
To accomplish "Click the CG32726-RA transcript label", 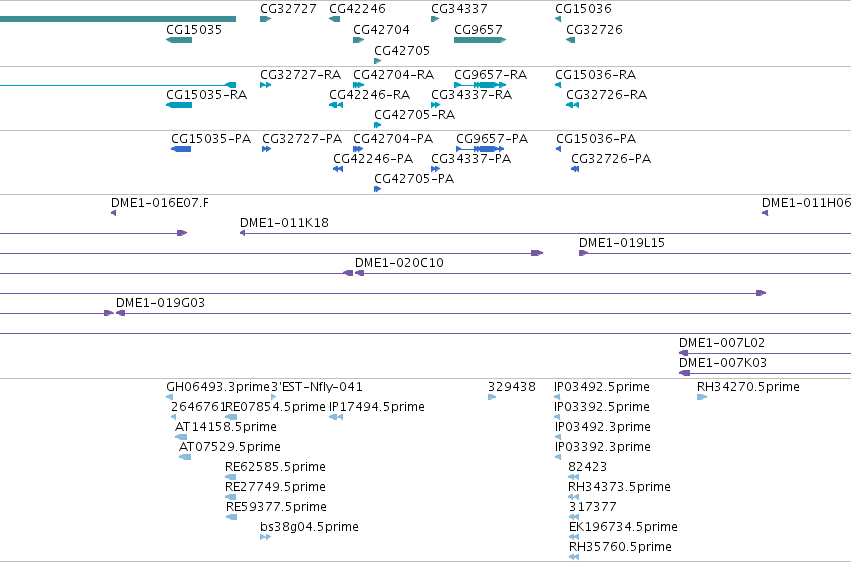I will (606, 95).
